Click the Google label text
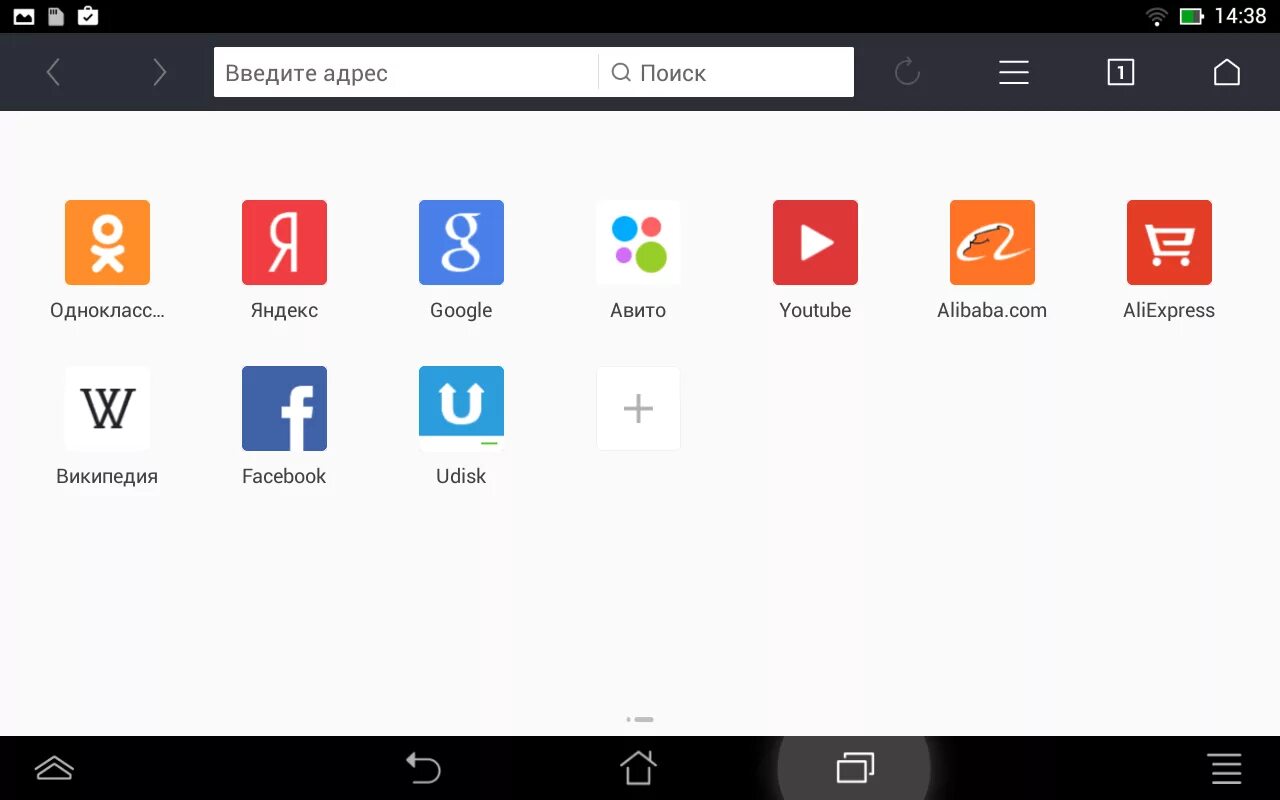The width and height of the screenshot is (1280, 800). click(x=461, y=311)
